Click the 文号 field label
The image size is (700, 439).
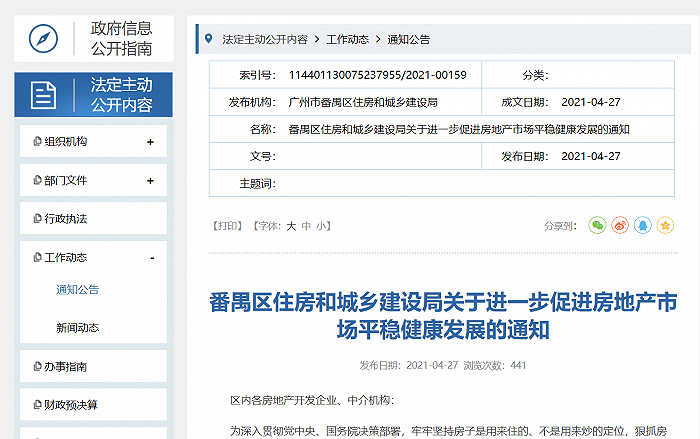pos(263,156)
